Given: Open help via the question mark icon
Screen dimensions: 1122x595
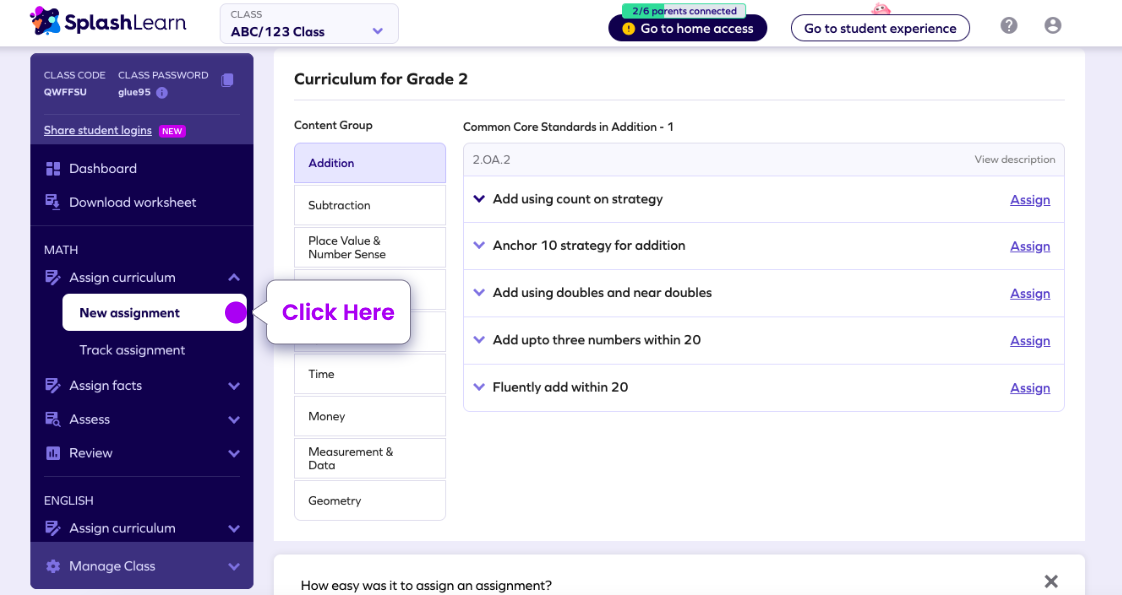Looking at the screenshot, I should (1009, 26).
